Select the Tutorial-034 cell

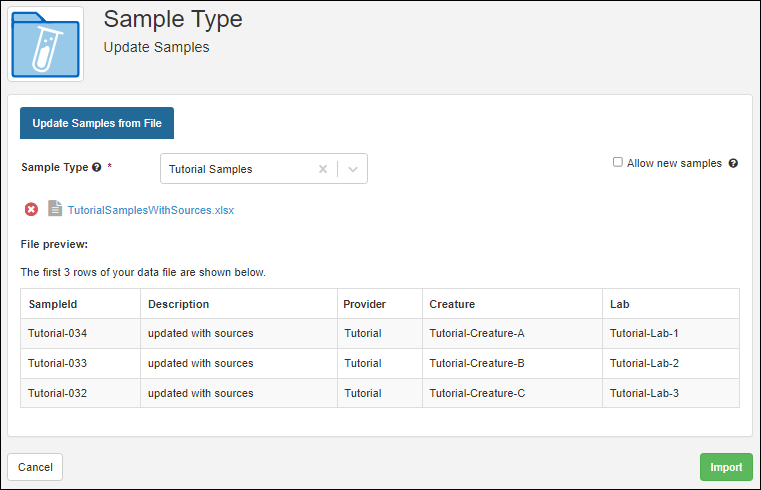[58, 333]
